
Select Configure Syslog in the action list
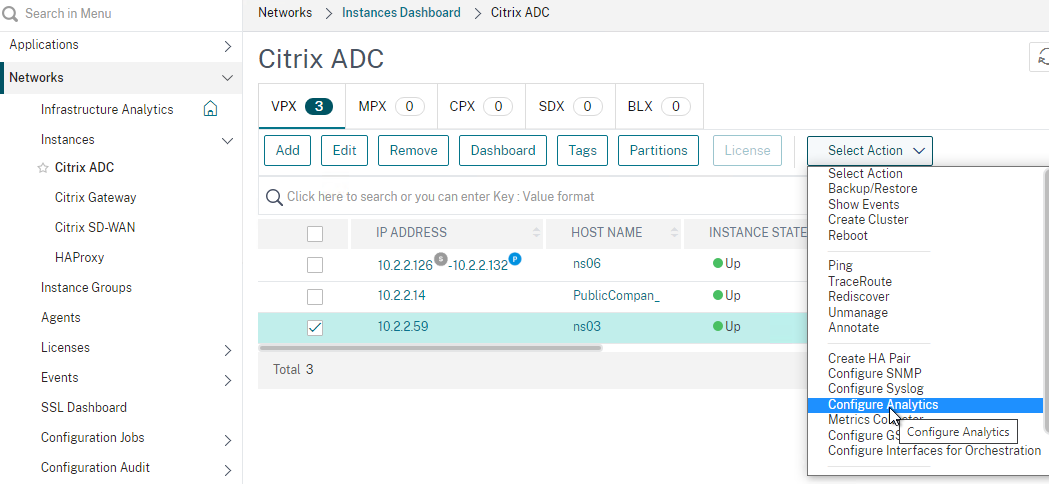tap(876, 389)
